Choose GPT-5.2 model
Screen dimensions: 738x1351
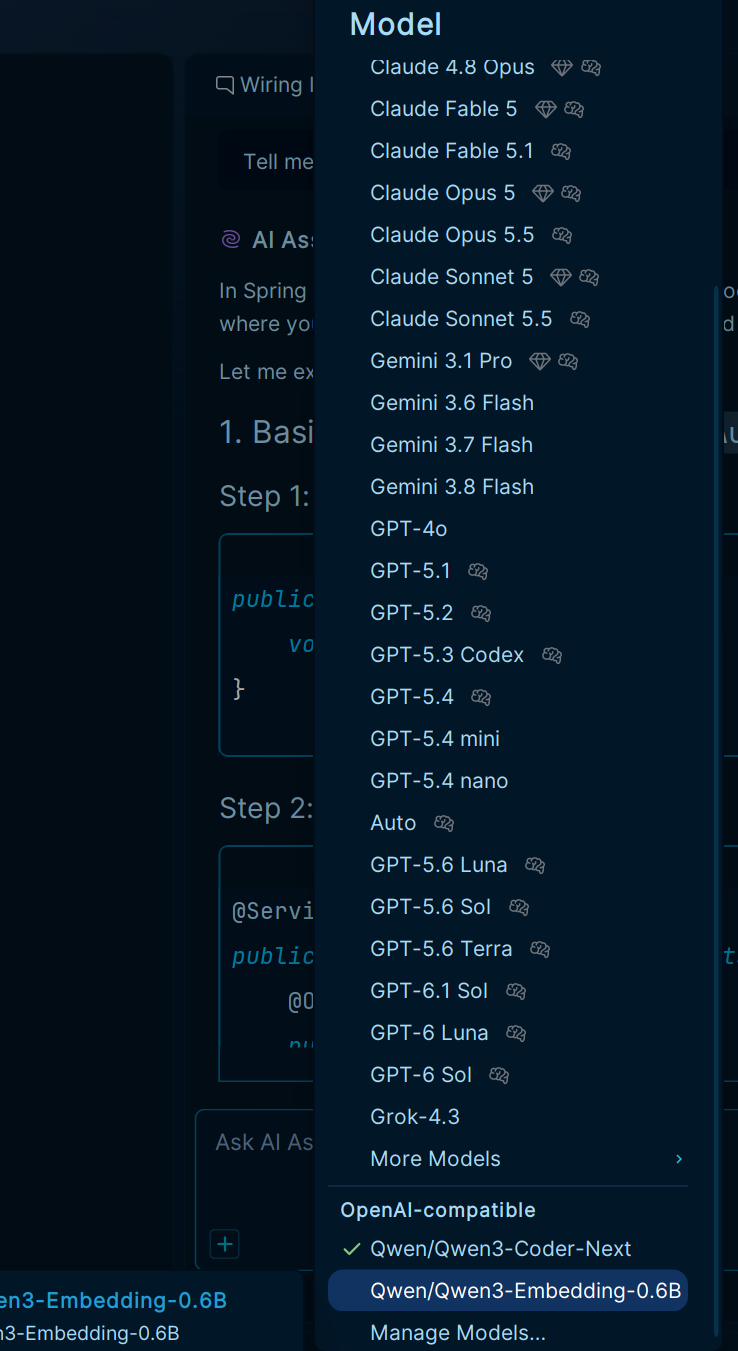tap(508, 613)
